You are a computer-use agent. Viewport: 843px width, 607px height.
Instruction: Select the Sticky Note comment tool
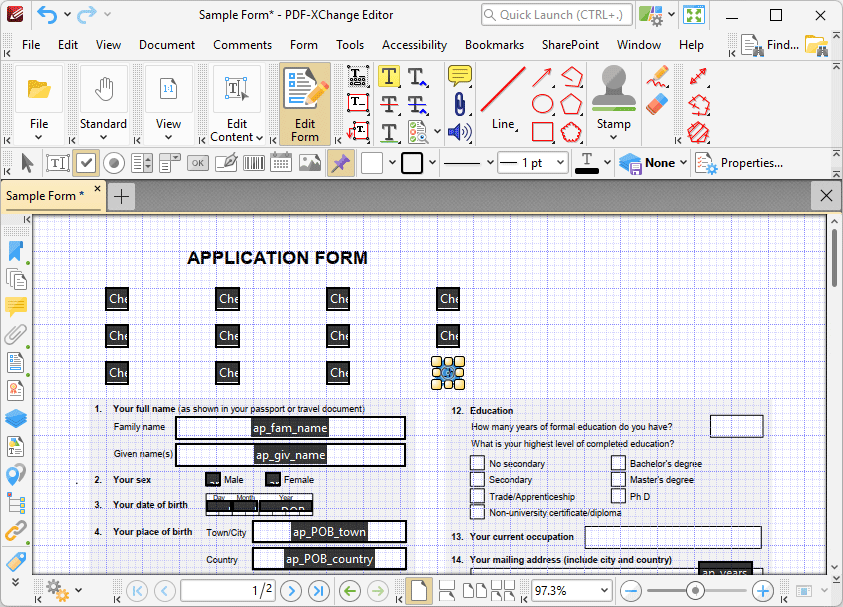(460, 76)
